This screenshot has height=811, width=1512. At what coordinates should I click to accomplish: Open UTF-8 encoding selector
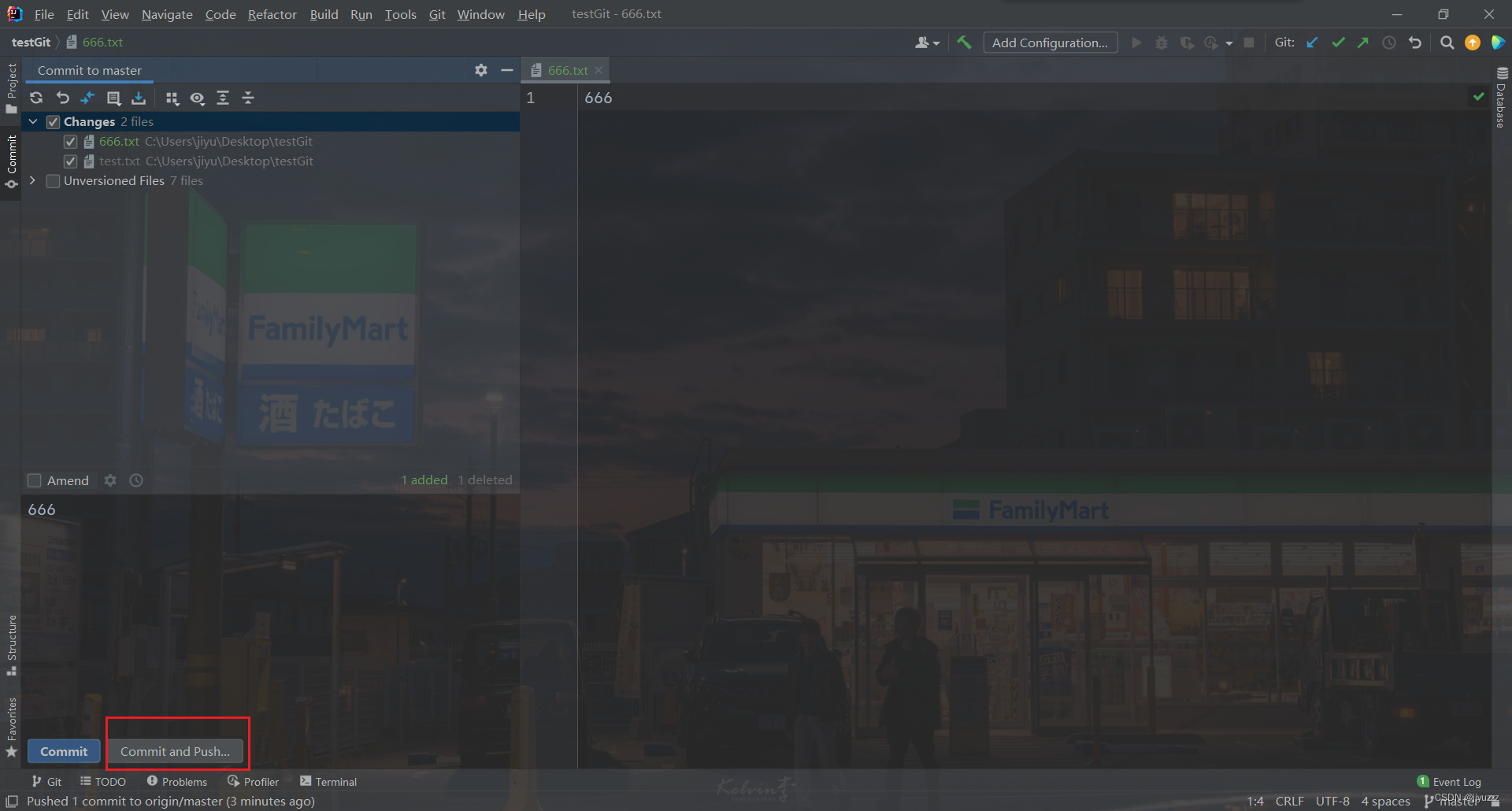1332,802
